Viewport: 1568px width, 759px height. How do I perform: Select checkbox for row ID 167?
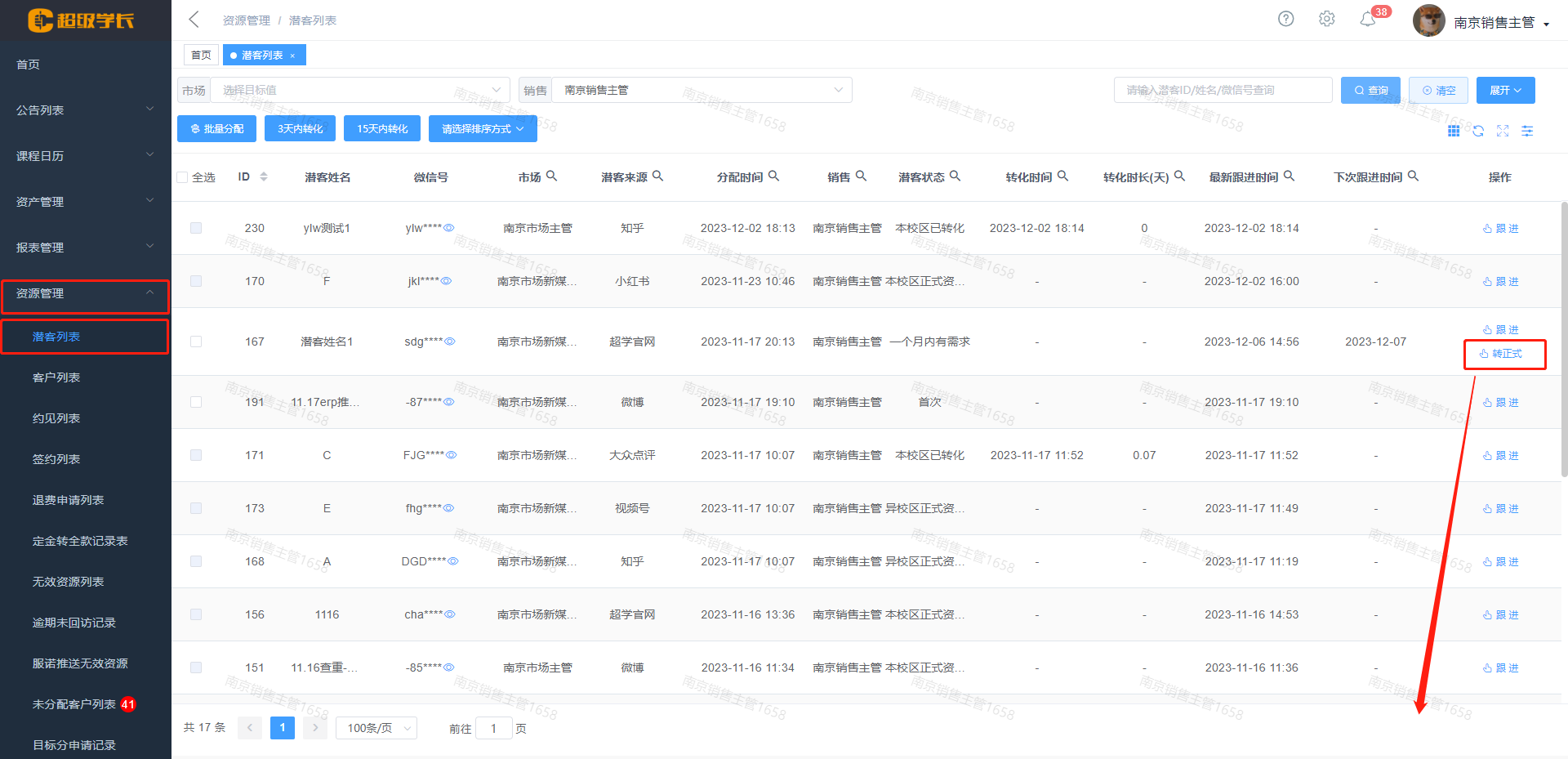196,342
